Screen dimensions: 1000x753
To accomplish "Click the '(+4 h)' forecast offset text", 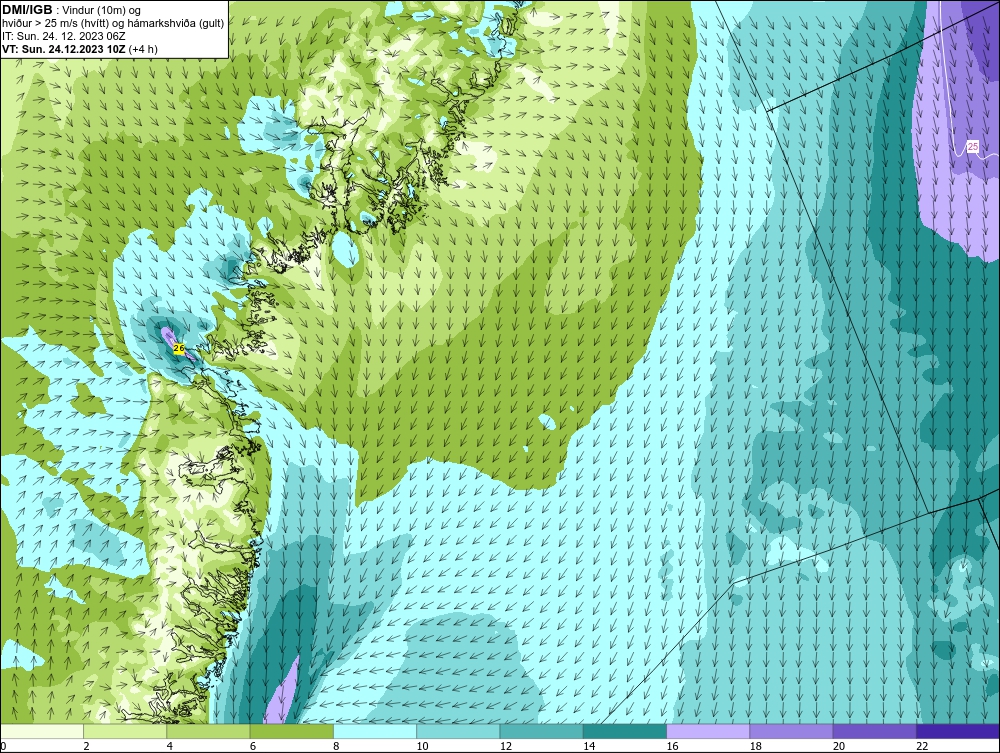I will pos(143,49).
